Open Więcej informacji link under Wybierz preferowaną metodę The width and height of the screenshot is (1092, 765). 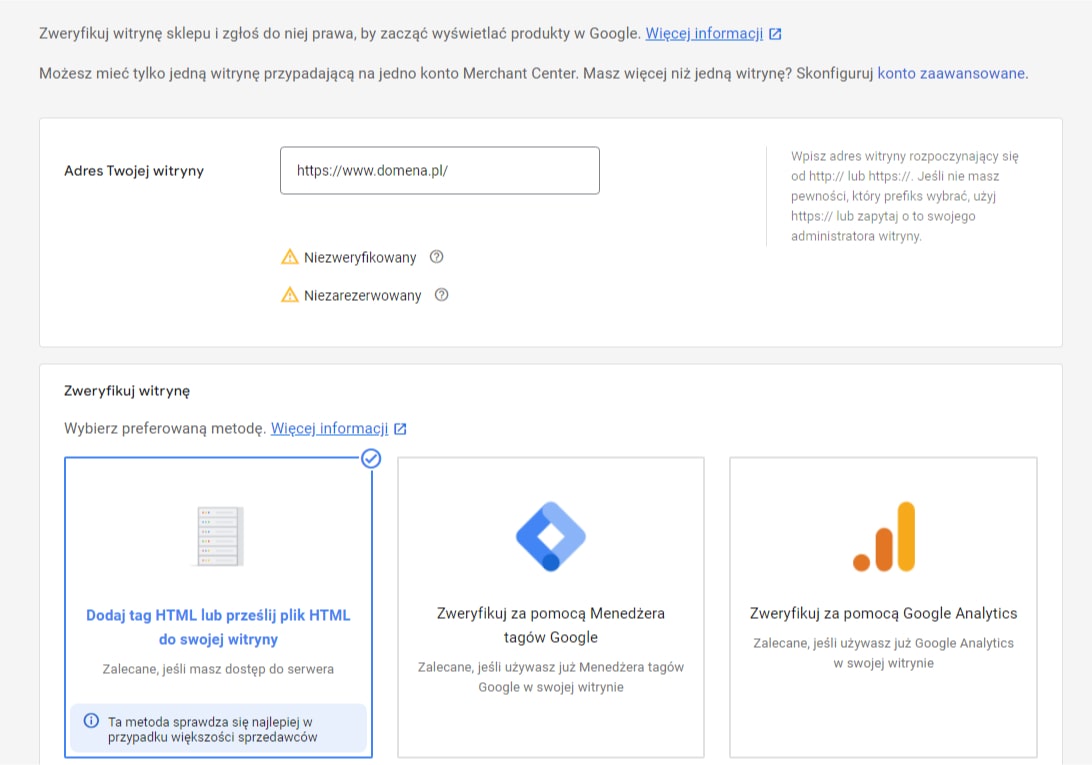[329, 428]
